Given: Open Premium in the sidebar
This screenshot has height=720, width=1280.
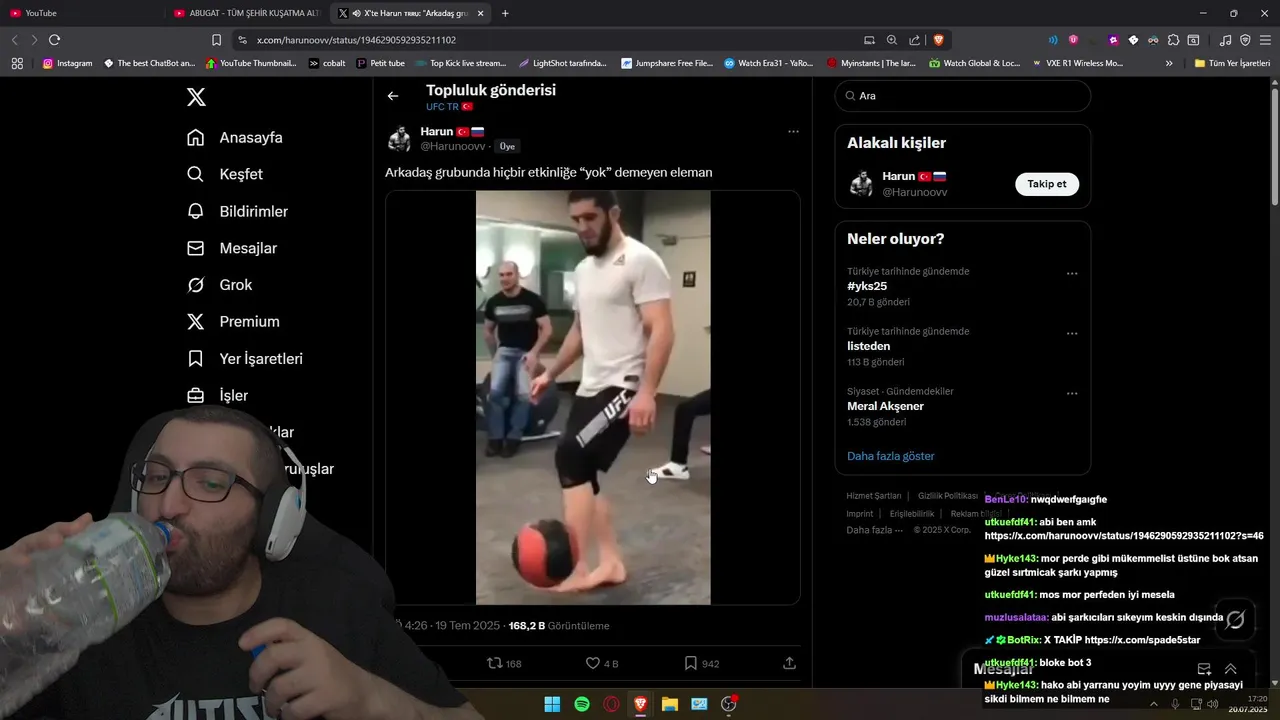Looking at the screenshot, I should [x=233, y=322].
